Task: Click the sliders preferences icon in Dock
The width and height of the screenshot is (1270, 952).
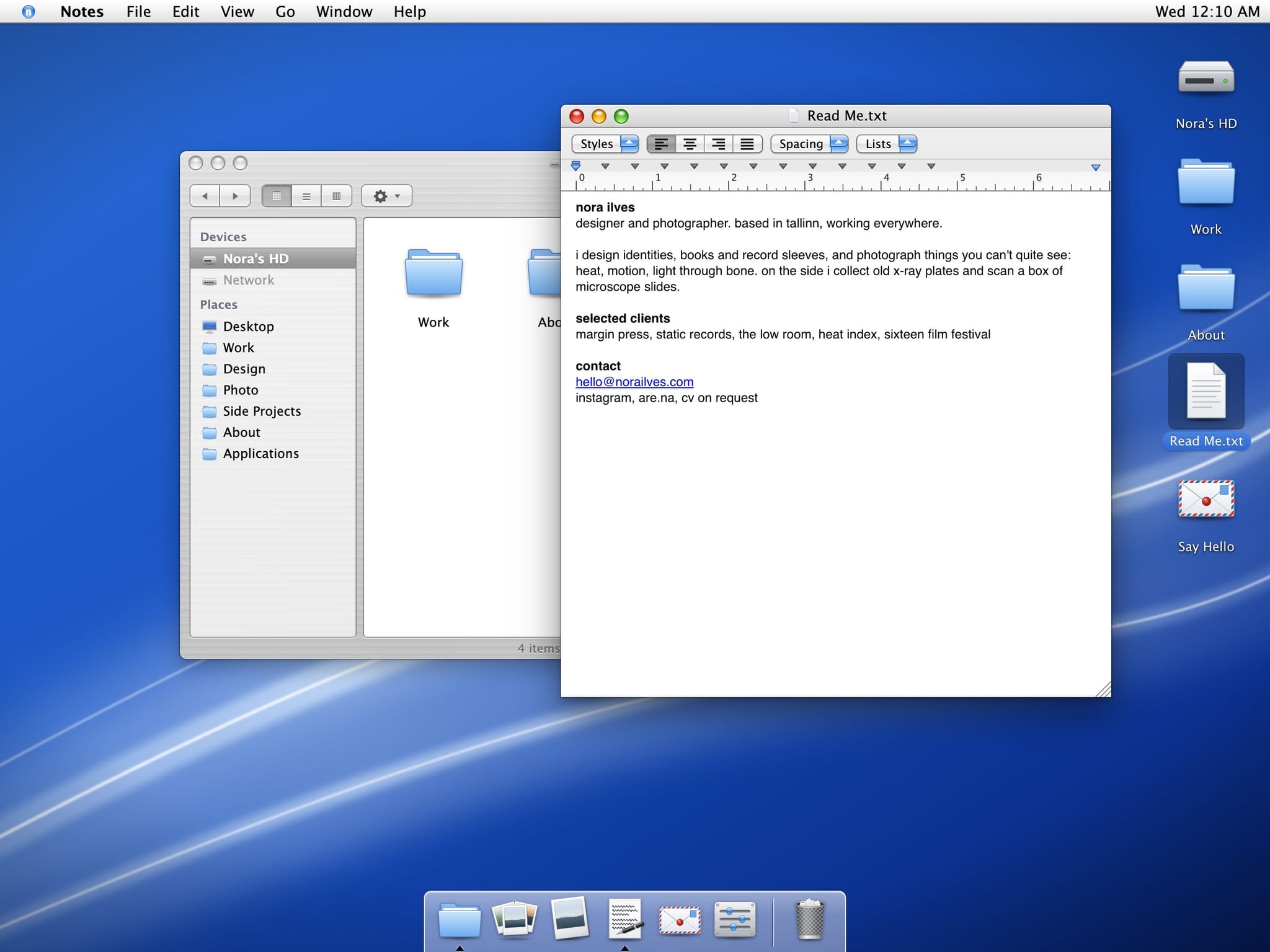Action: [735, 919]
